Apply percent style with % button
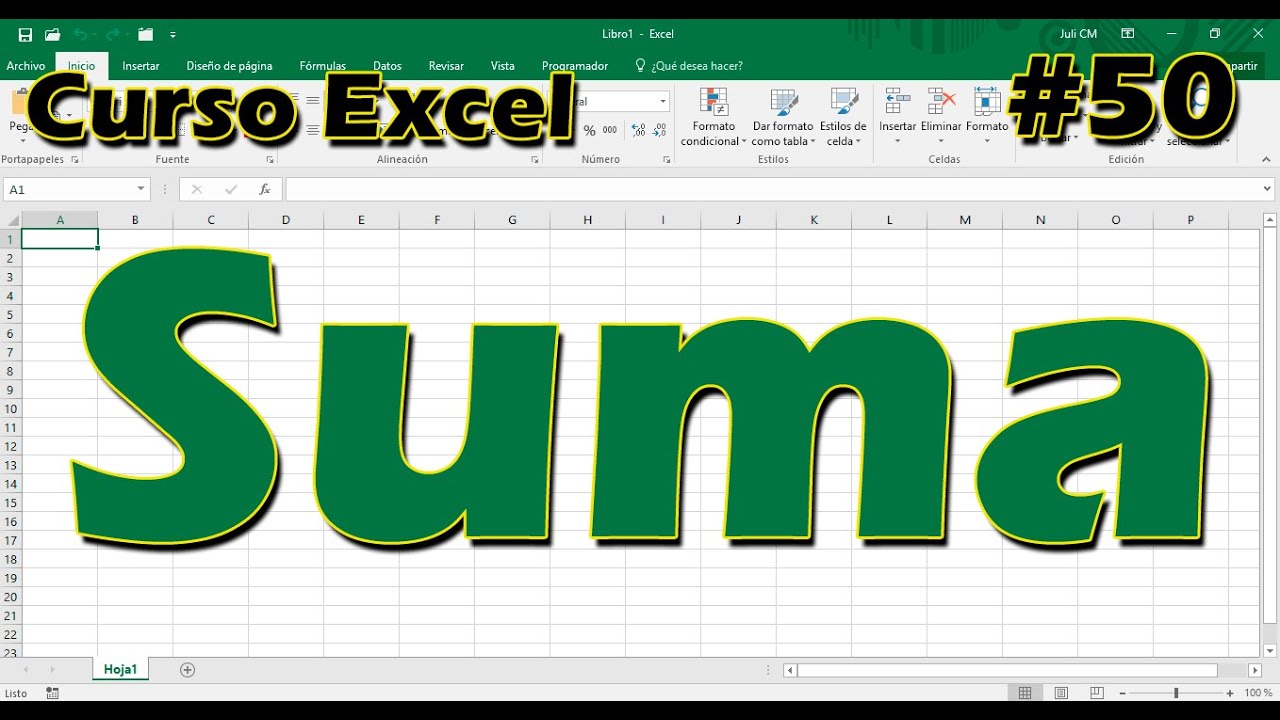The image size is (1280, 720). click(589, 130)
